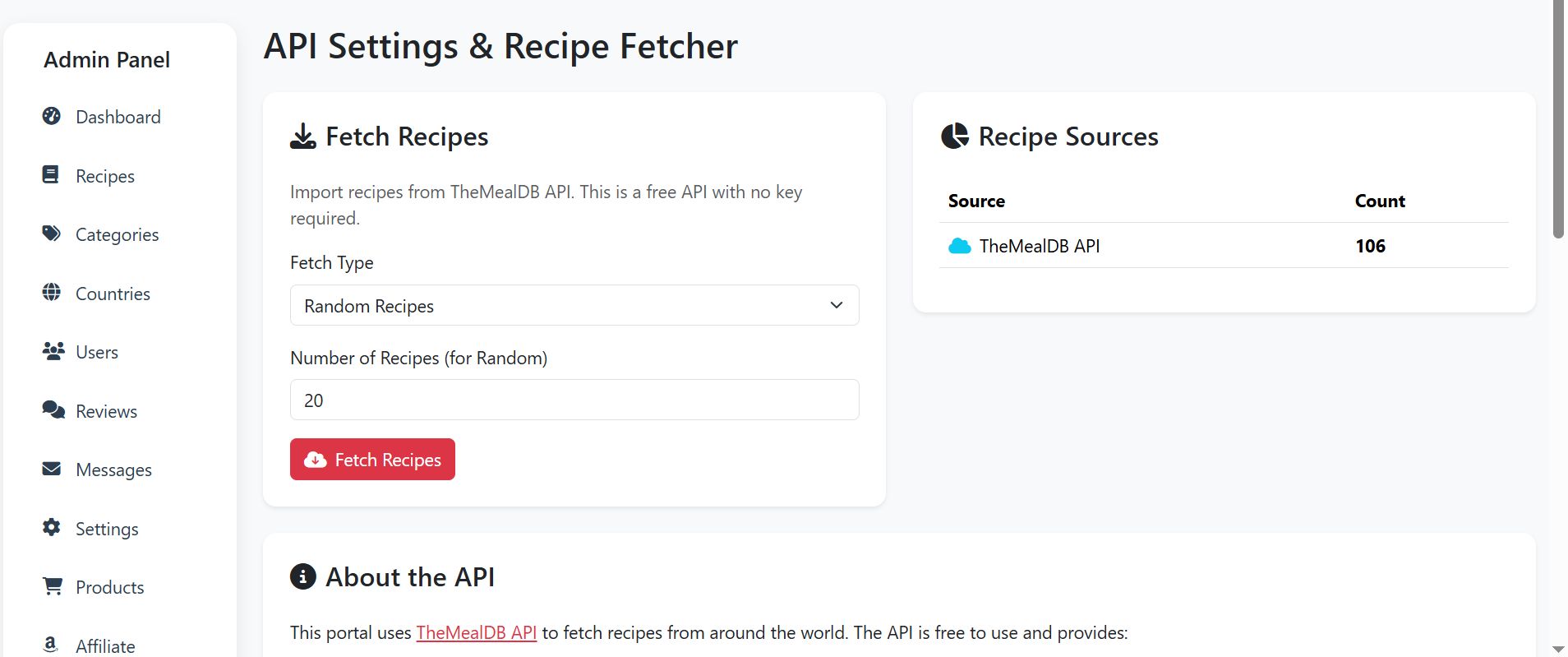Click the Categories tags icon
Viewport: 1568px width, 657px height.
(52, 234)
